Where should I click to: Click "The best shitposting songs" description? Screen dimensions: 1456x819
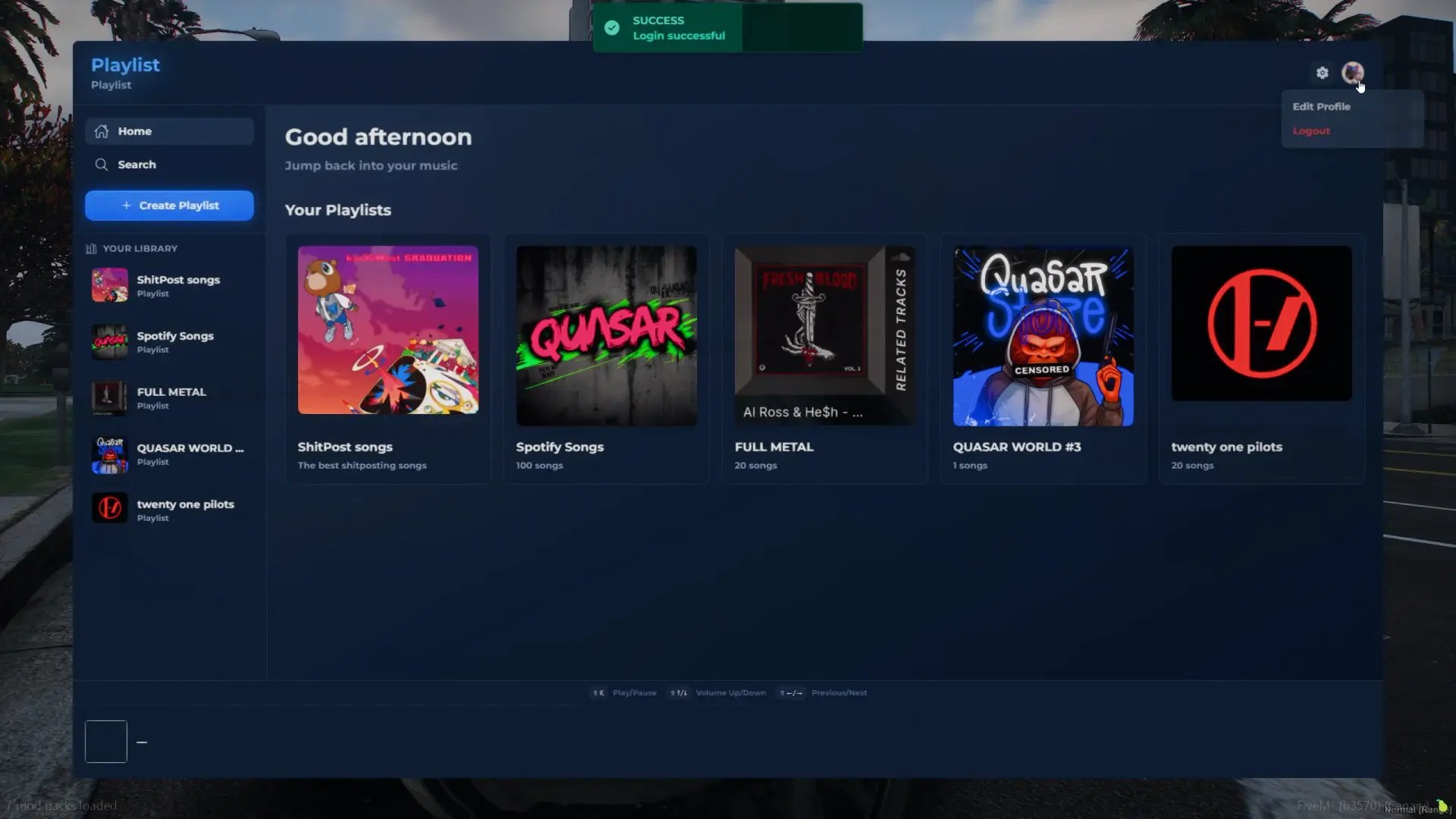[x=362, y=466]
